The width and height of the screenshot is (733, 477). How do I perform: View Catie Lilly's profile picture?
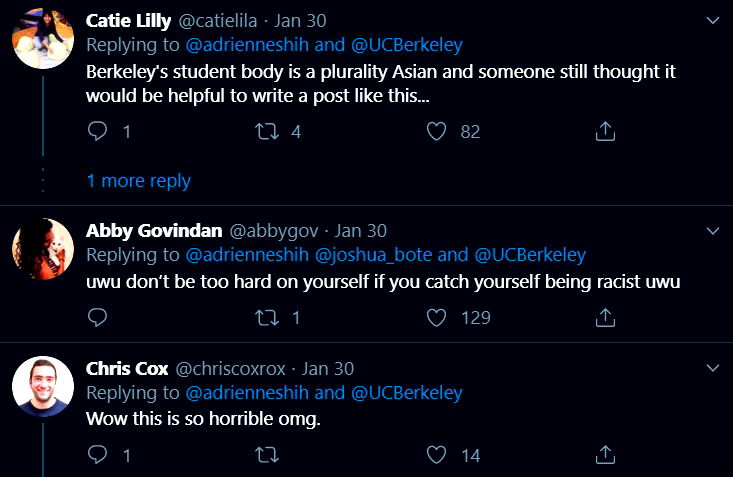coord(42,39)
